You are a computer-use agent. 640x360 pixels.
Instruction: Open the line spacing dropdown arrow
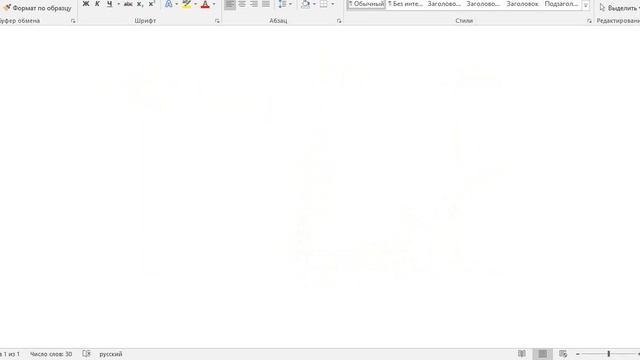290,4
